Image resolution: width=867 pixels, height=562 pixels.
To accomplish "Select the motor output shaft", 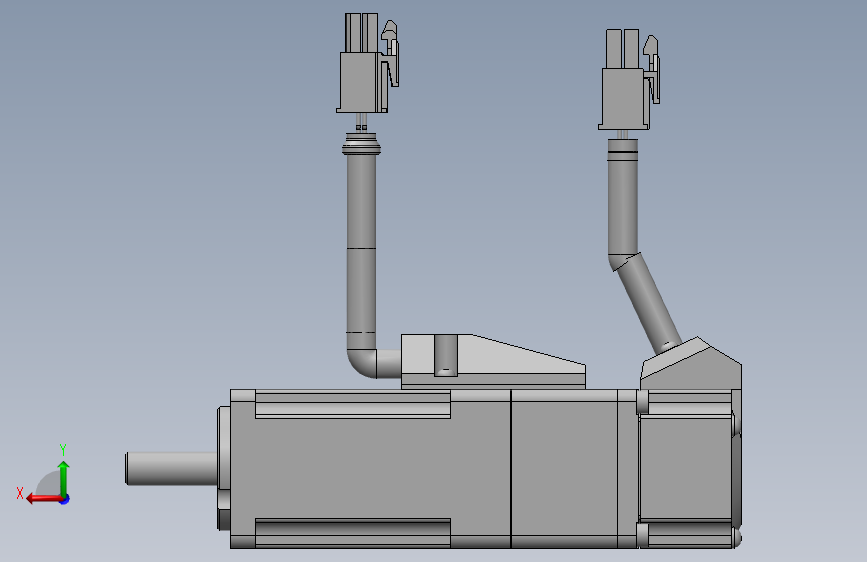I will 172,469.
